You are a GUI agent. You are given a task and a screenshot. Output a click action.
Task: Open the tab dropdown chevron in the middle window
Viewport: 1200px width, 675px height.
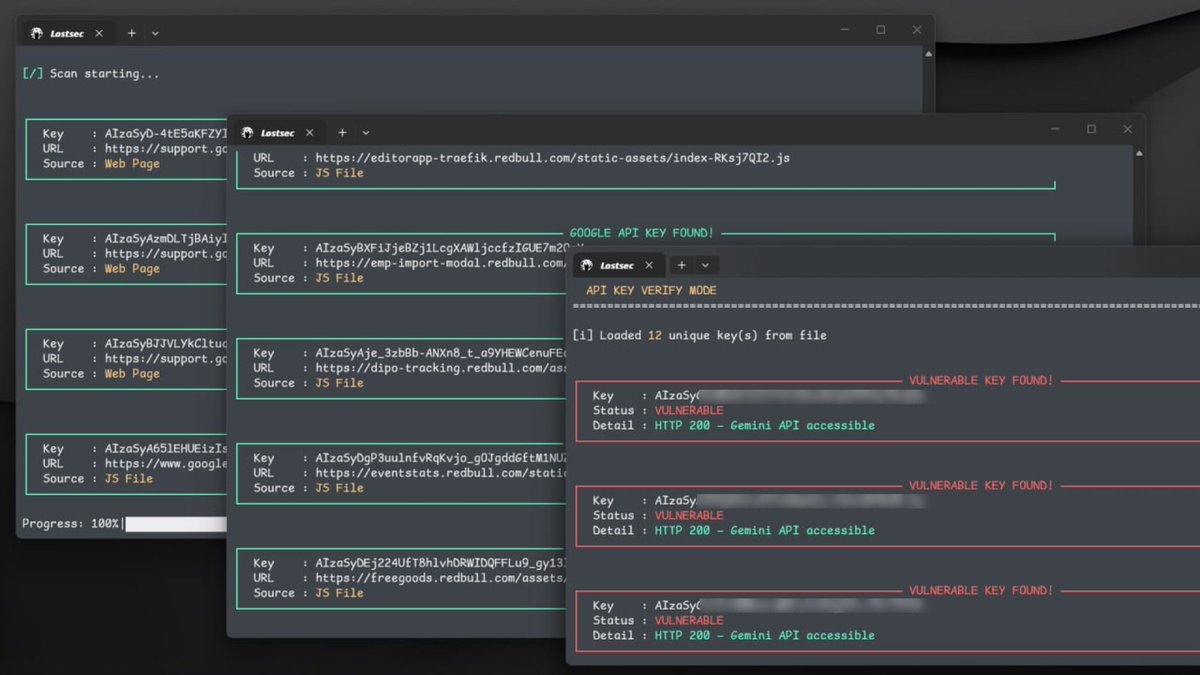[x=366, y=133]
